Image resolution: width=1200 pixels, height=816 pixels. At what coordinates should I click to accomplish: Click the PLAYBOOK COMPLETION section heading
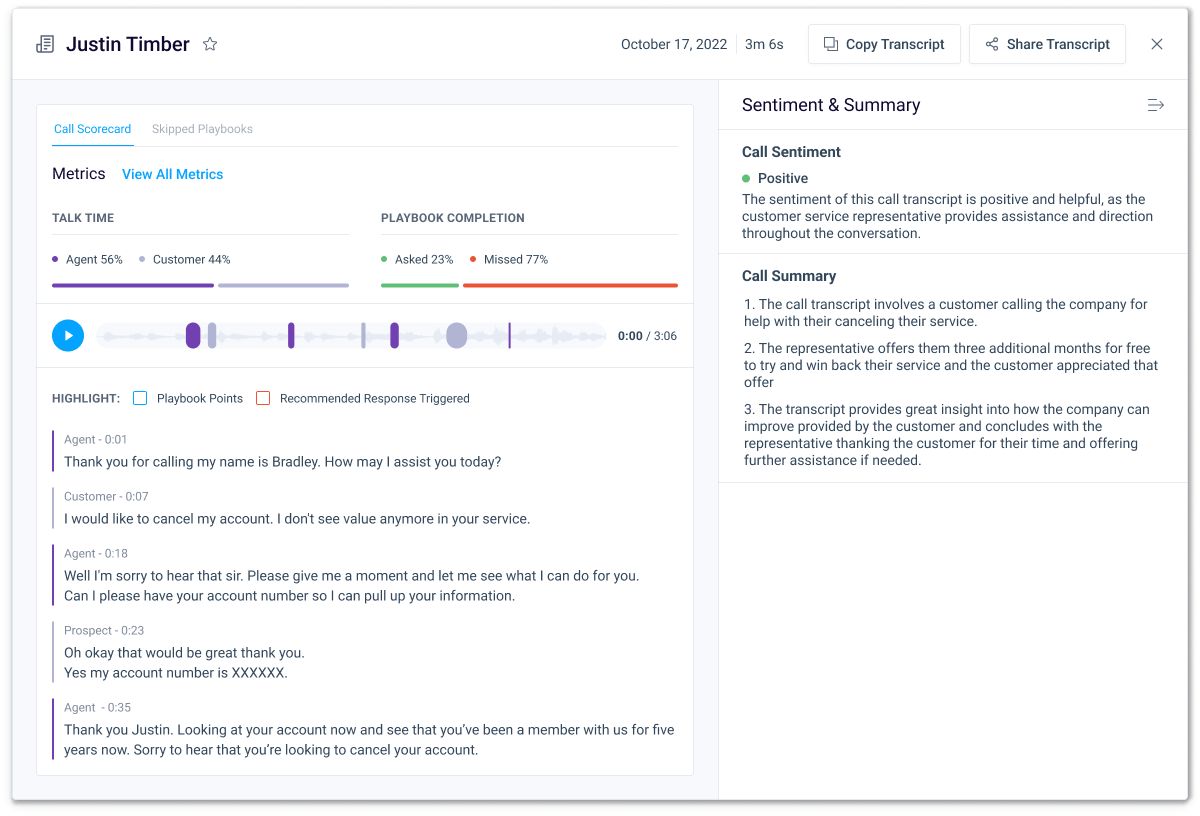(x=453, y=218)
